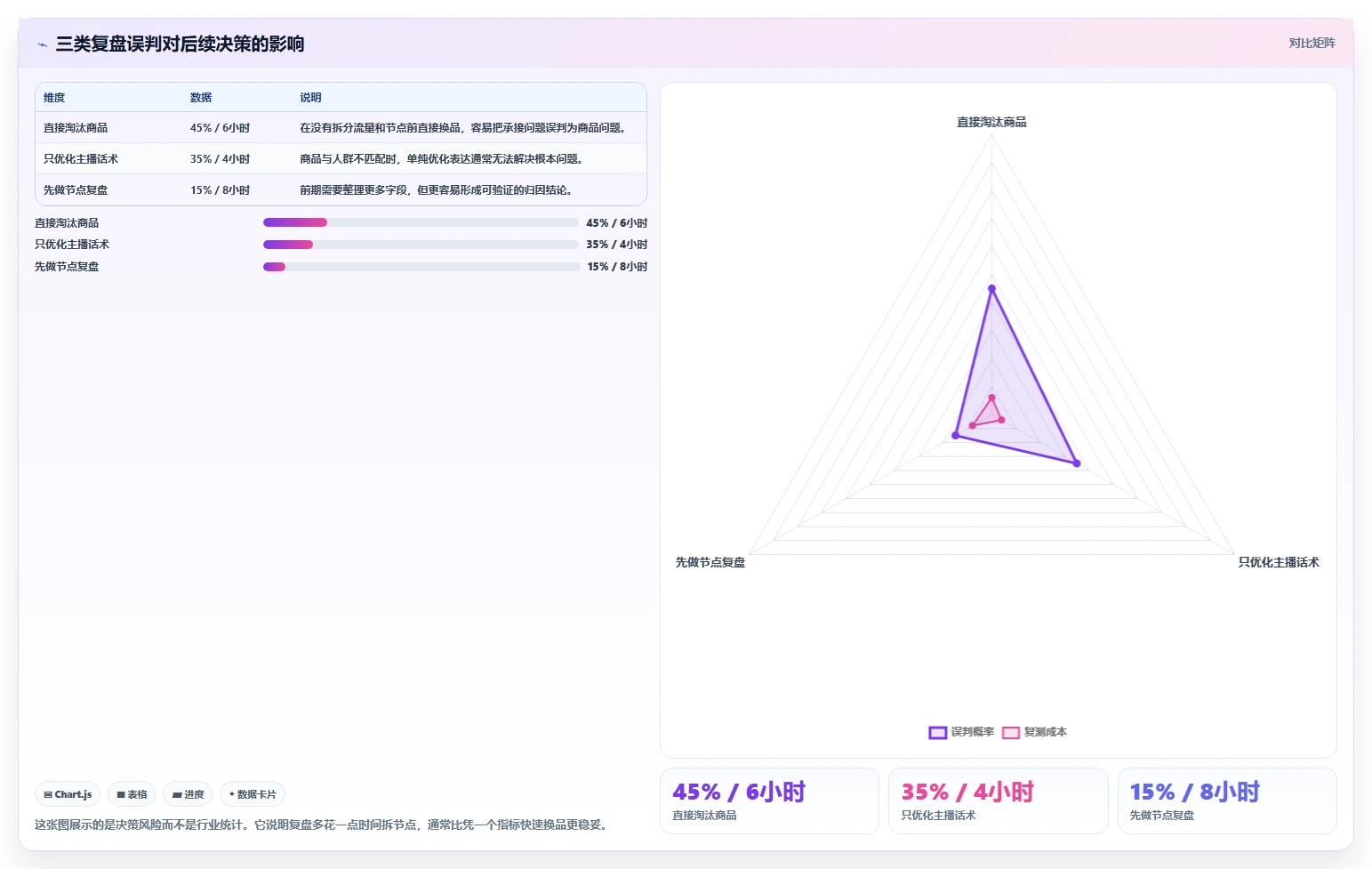This screenshot has width=1372, height=869.
Task: Select the 直接淘汰商品 table row name
Action: coord(76,128)
